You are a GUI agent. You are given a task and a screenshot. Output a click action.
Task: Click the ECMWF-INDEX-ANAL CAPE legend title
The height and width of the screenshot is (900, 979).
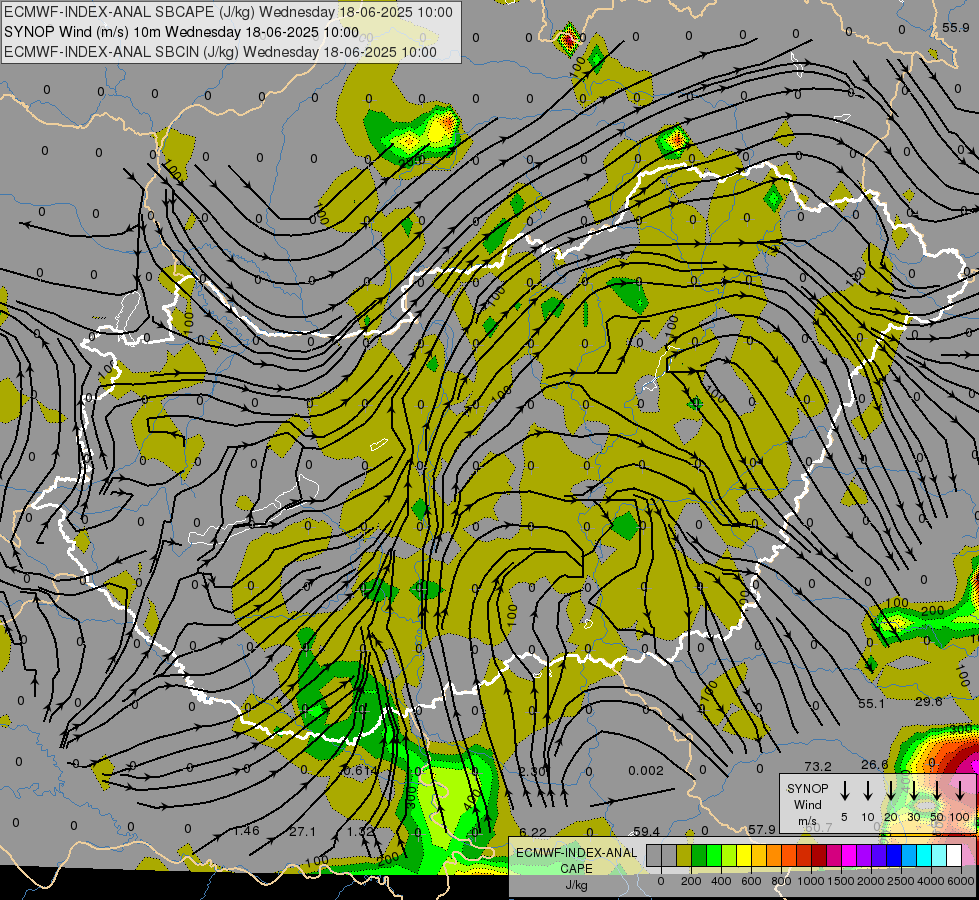(576, 860)
